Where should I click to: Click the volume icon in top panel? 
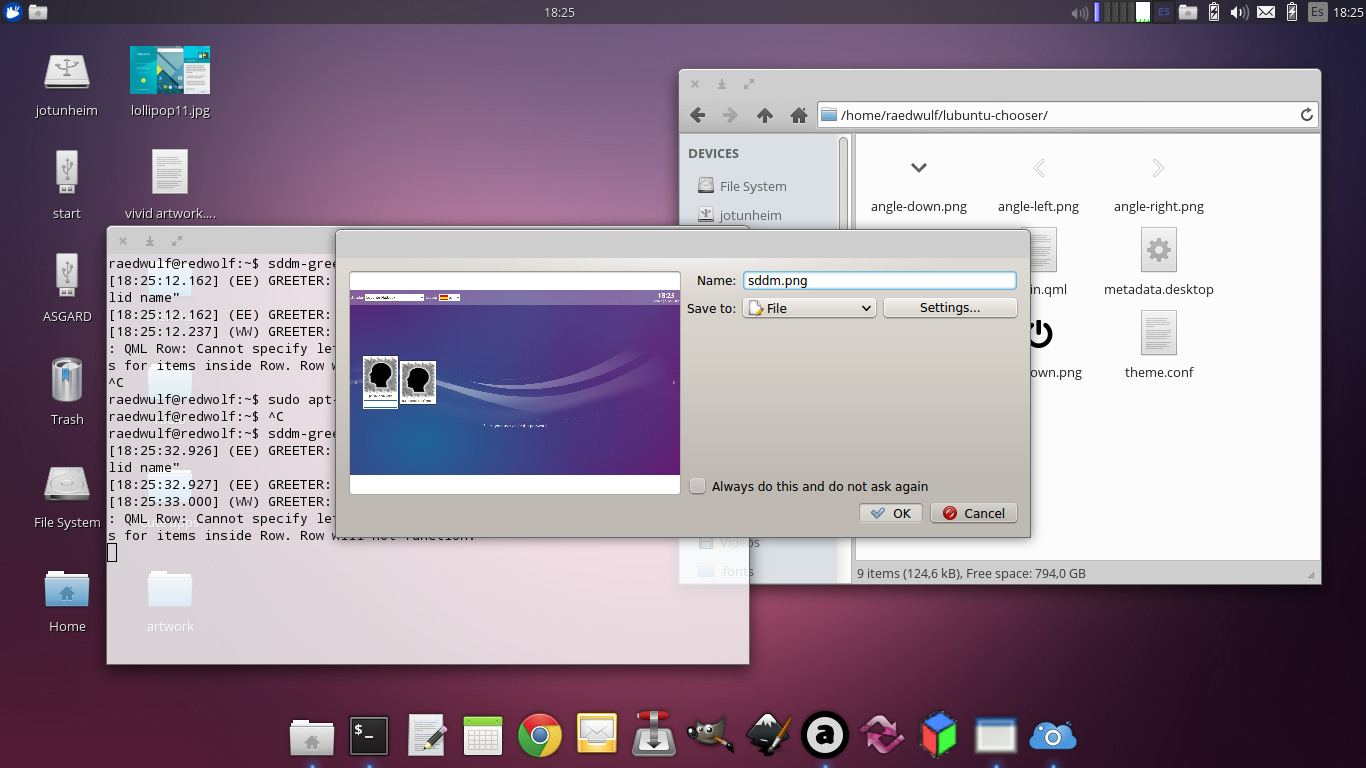1239,12
